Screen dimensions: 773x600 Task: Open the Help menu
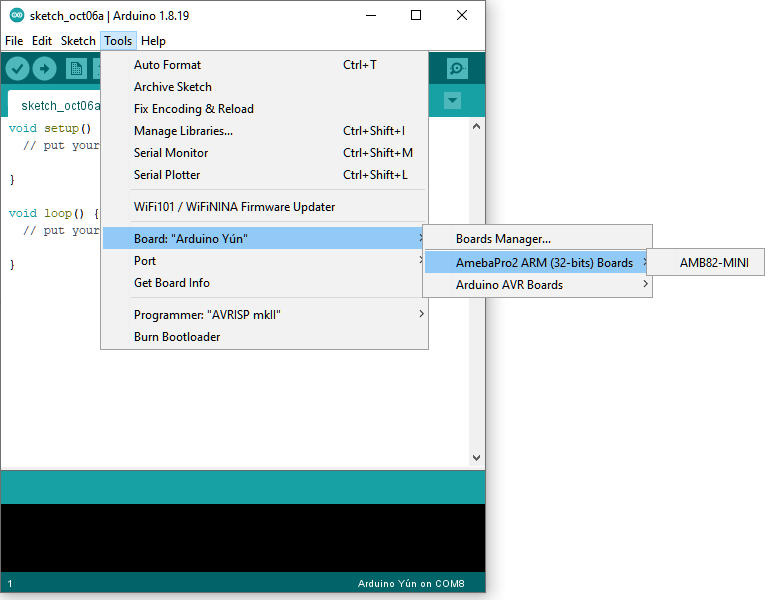153,41
